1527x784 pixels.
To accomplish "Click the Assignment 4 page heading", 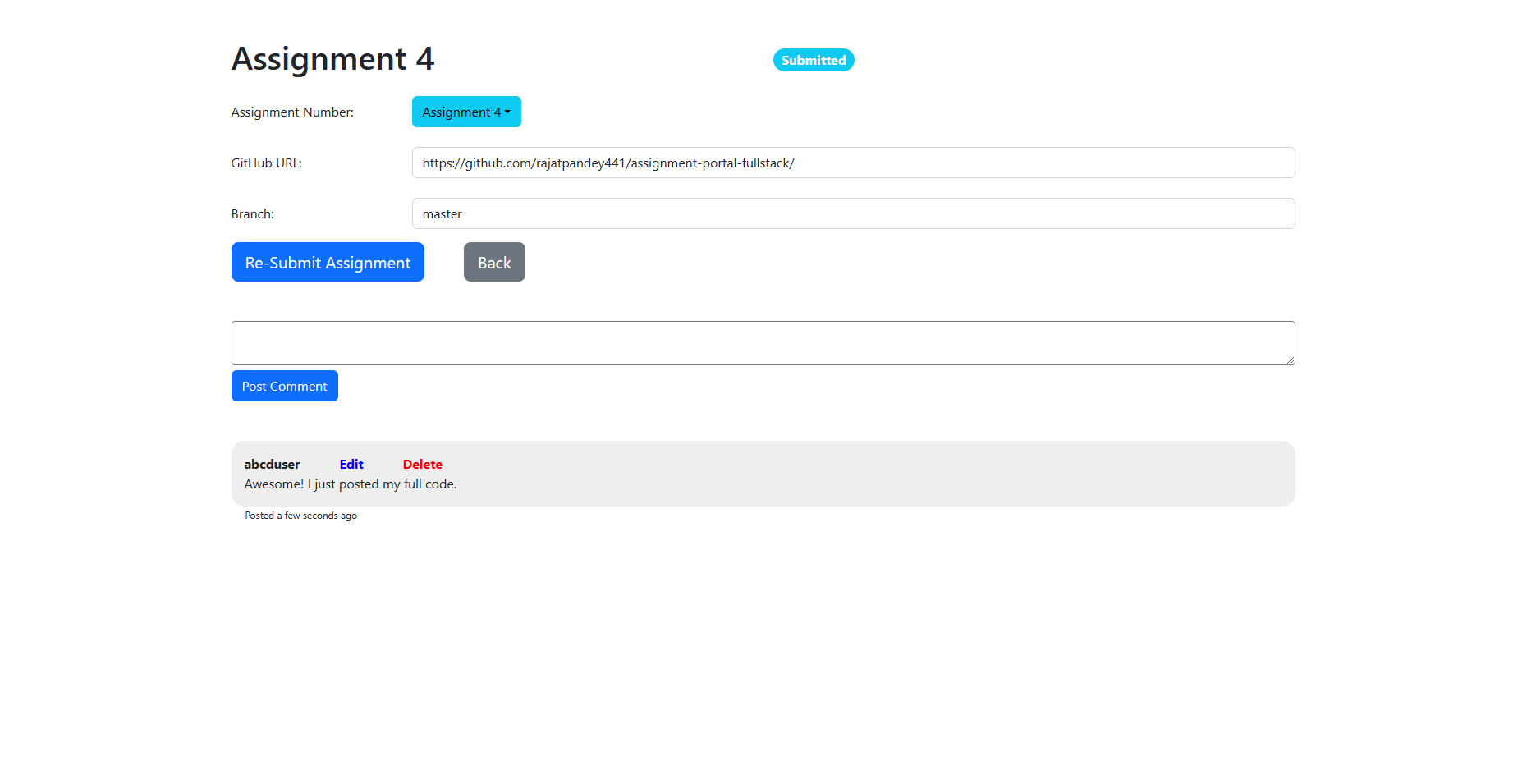I will [x=332, y=59].
